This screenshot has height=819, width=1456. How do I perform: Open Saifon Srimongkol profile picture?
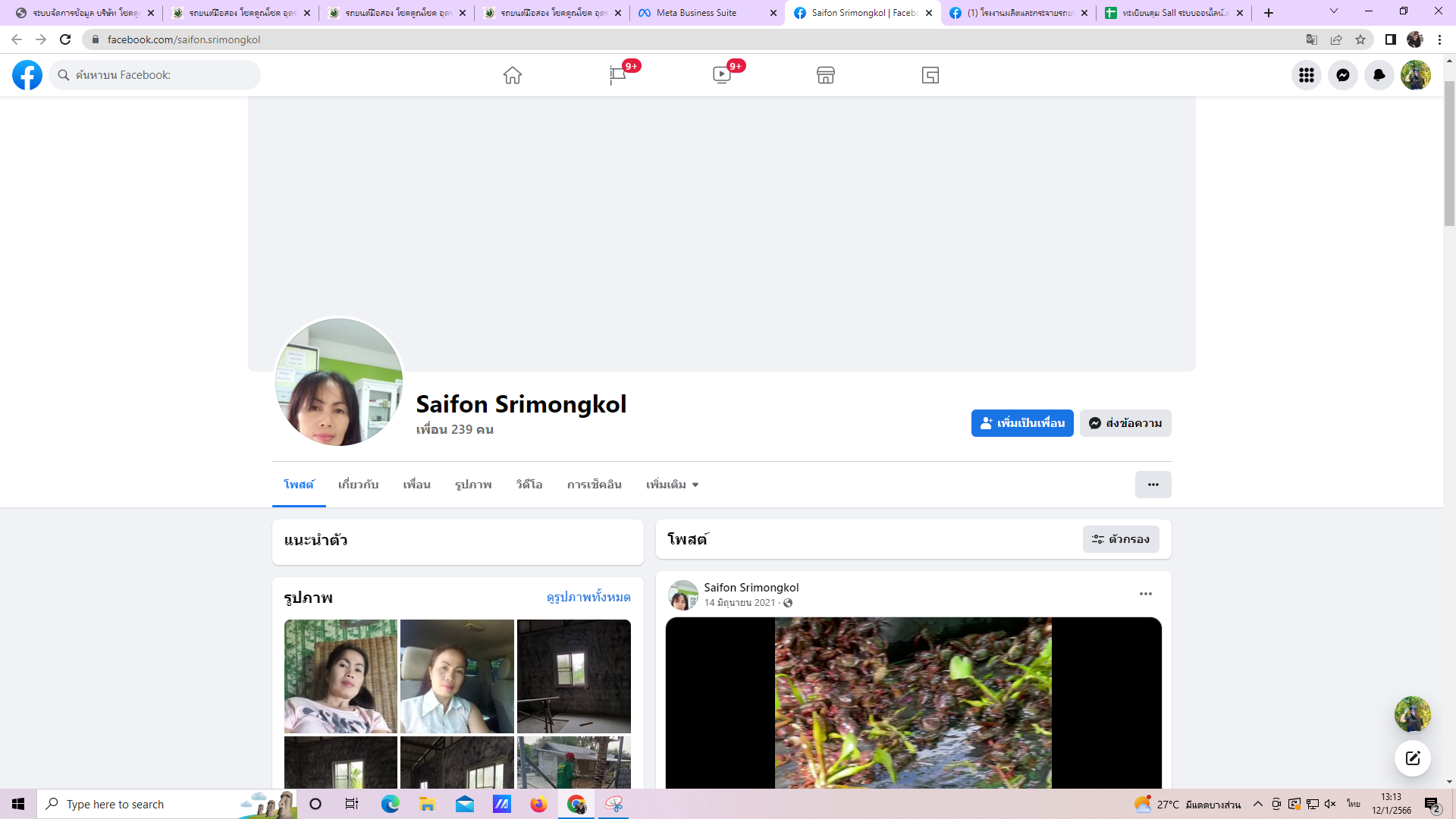pyautogui.click(x=339, y=381)
